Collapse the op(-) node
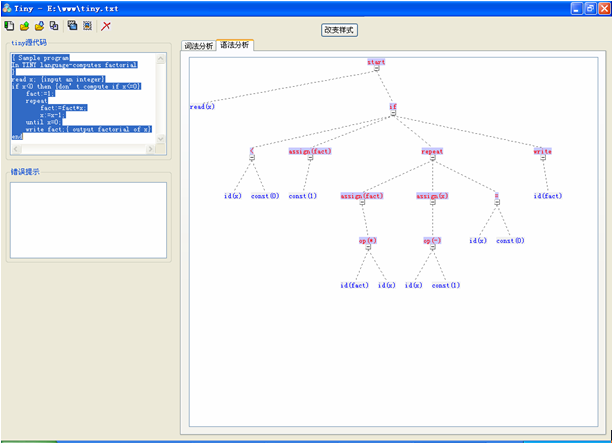Viewport: 612px width, 443px height. (x=432, y=248)
